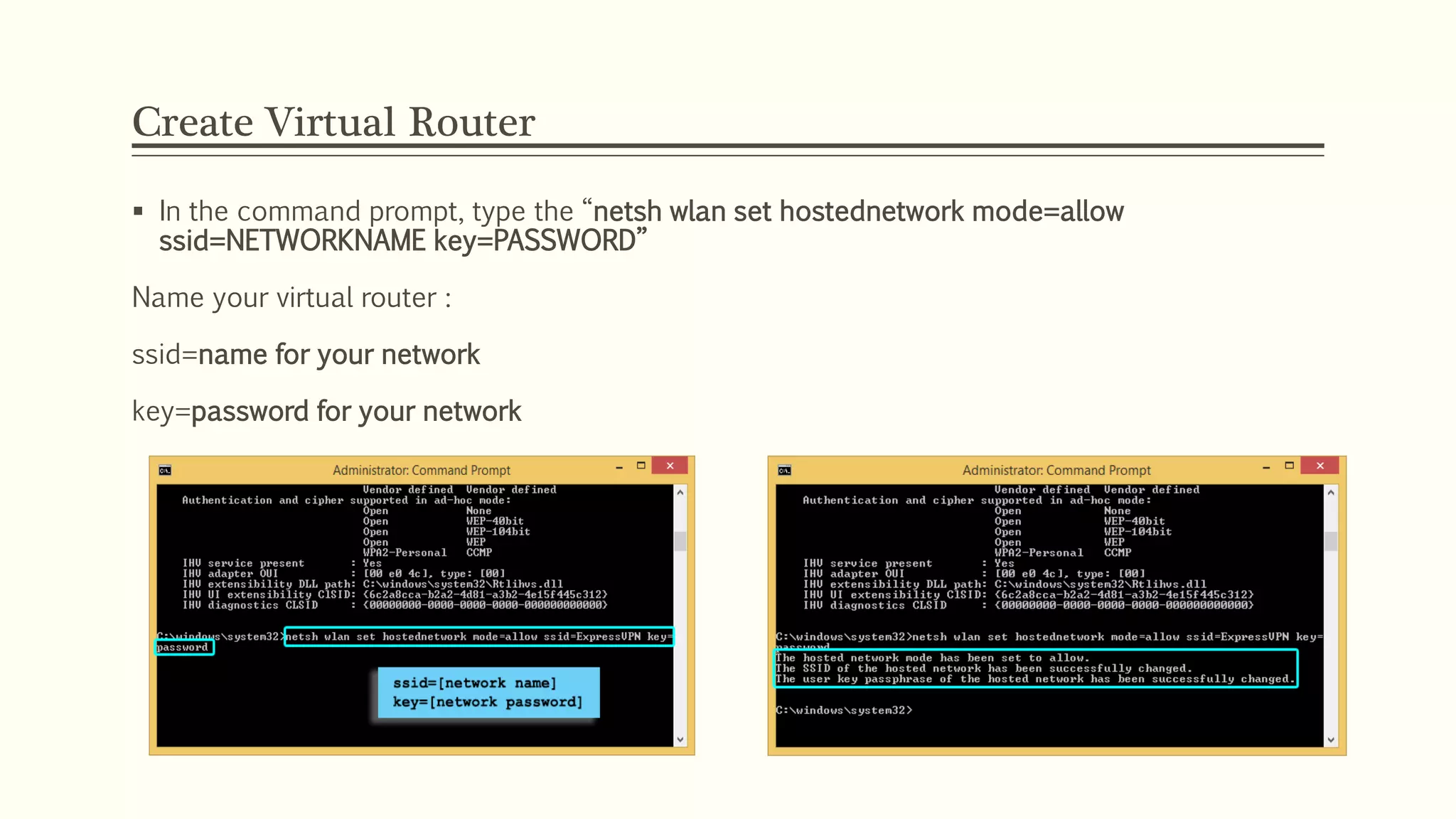This screenshot has width=1456, height=819.
Task: Click the netsh command line in left window
Action: tap(478, 636)
